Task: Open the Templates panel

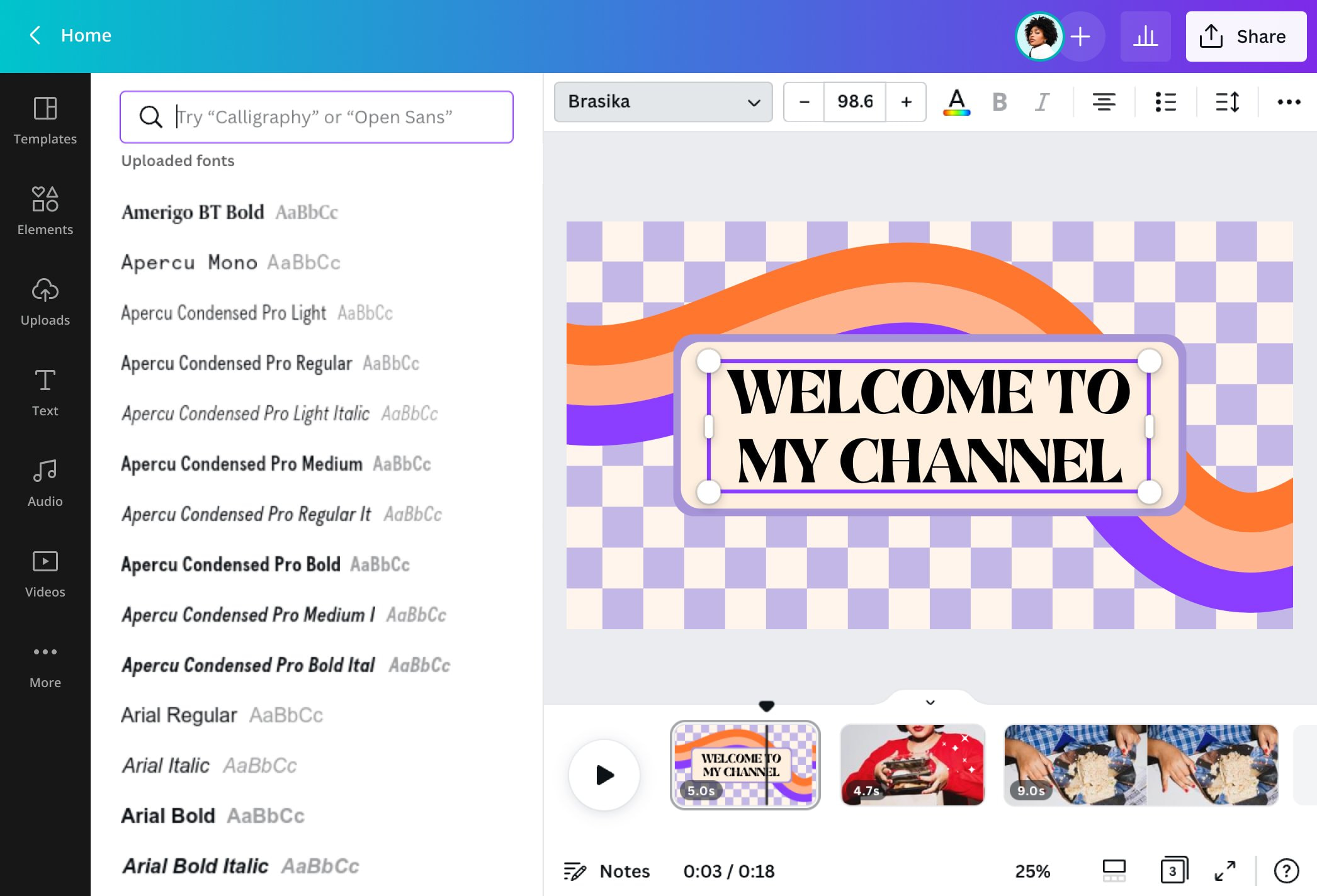Action: 45,120
